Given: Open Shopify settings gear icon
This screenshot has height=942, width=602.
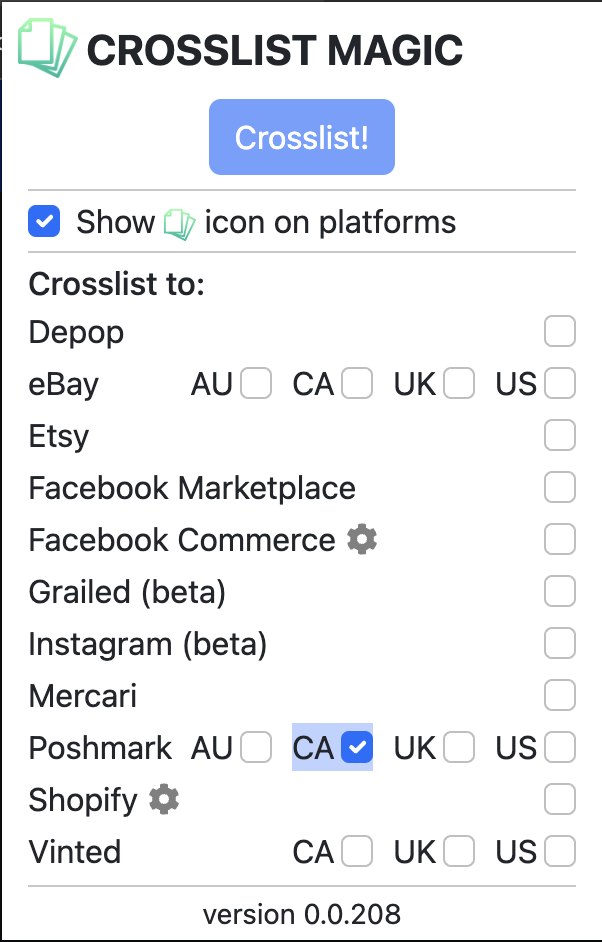Looking at the screenshot, I should click(x=164, y=800).
